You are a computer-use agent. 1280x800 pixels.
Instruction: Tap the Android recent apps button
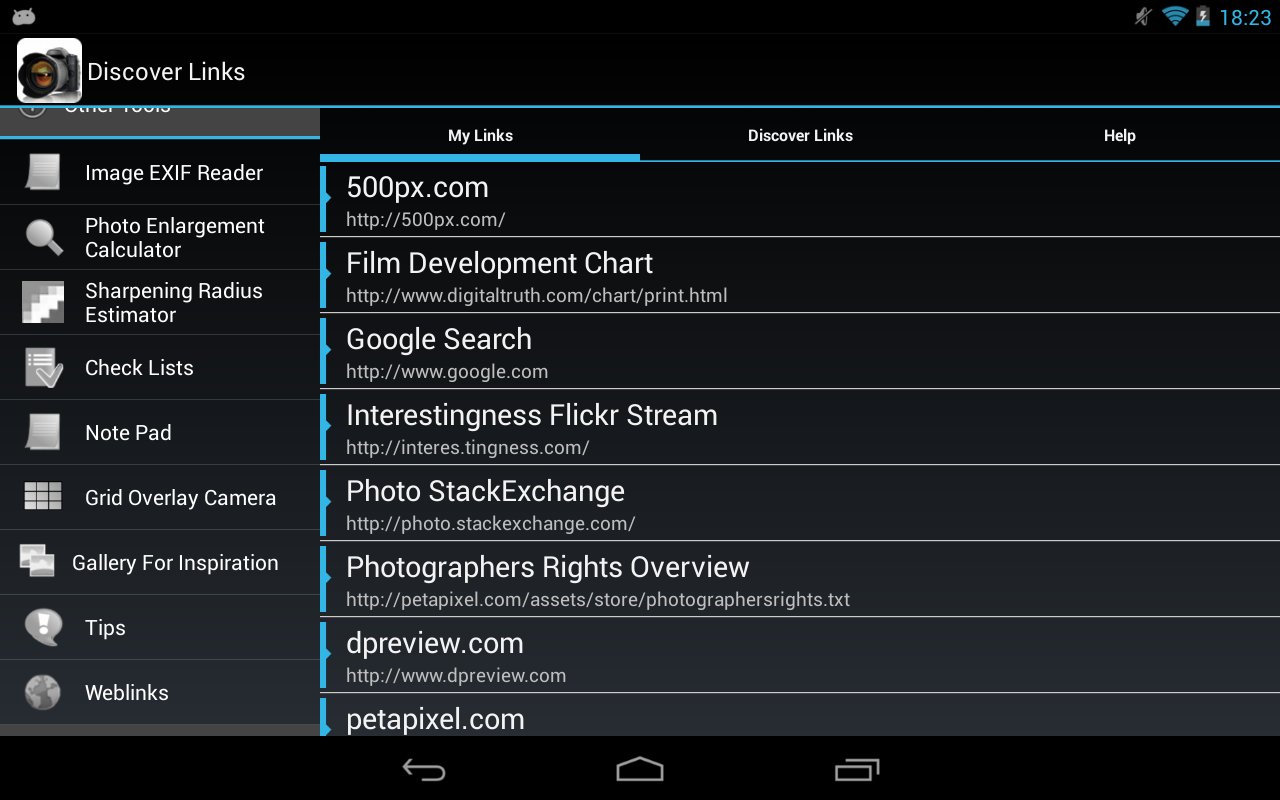click(857, 769)
